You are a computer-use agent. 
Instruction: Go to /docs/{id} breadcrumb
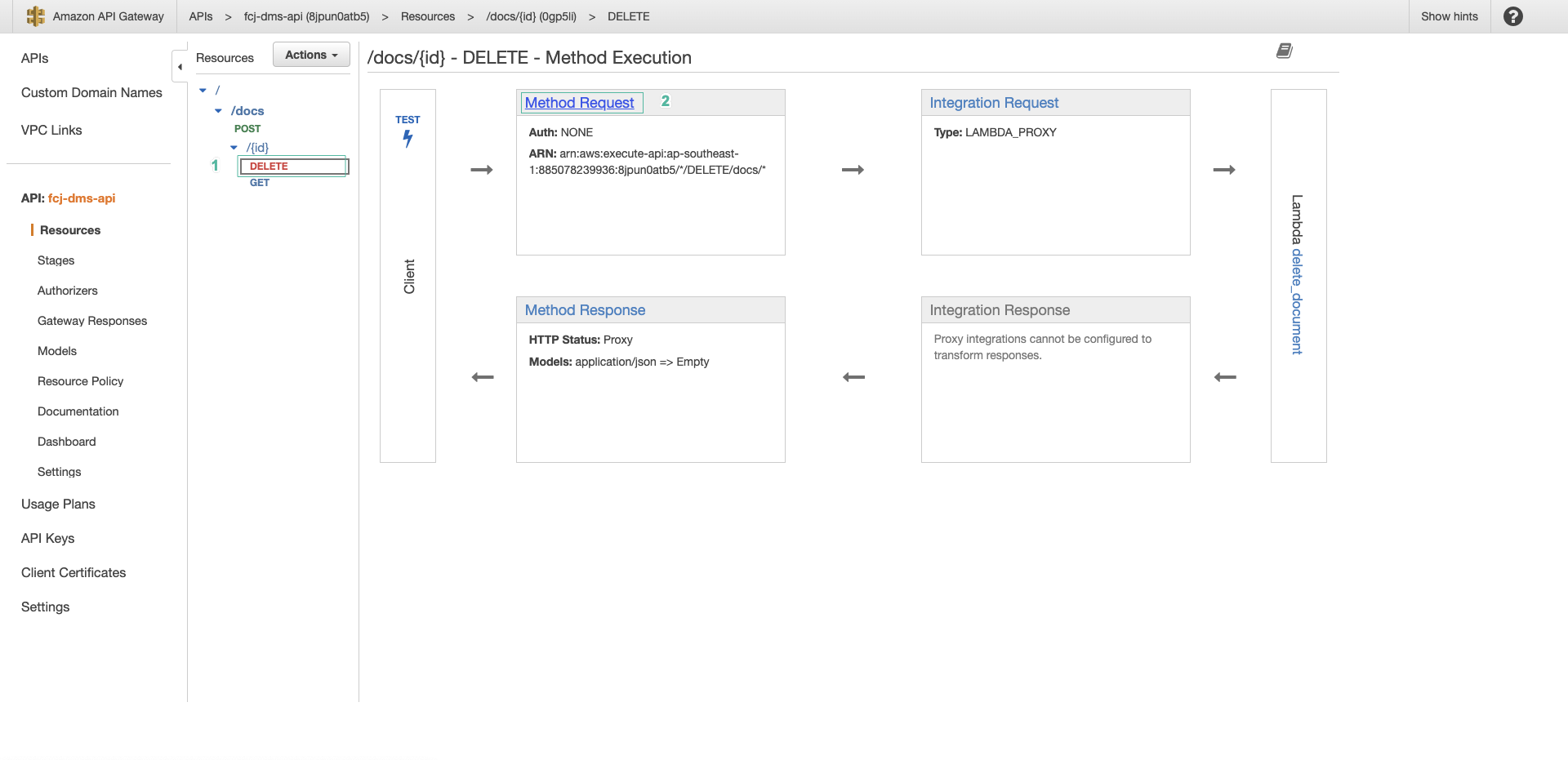click(531, 16)
